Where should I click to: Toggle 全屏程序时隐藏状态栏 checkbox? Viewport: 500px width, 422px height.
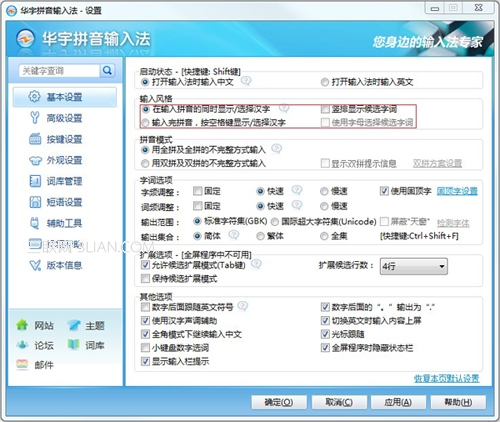pyautogui.click(x=325, y=348)
